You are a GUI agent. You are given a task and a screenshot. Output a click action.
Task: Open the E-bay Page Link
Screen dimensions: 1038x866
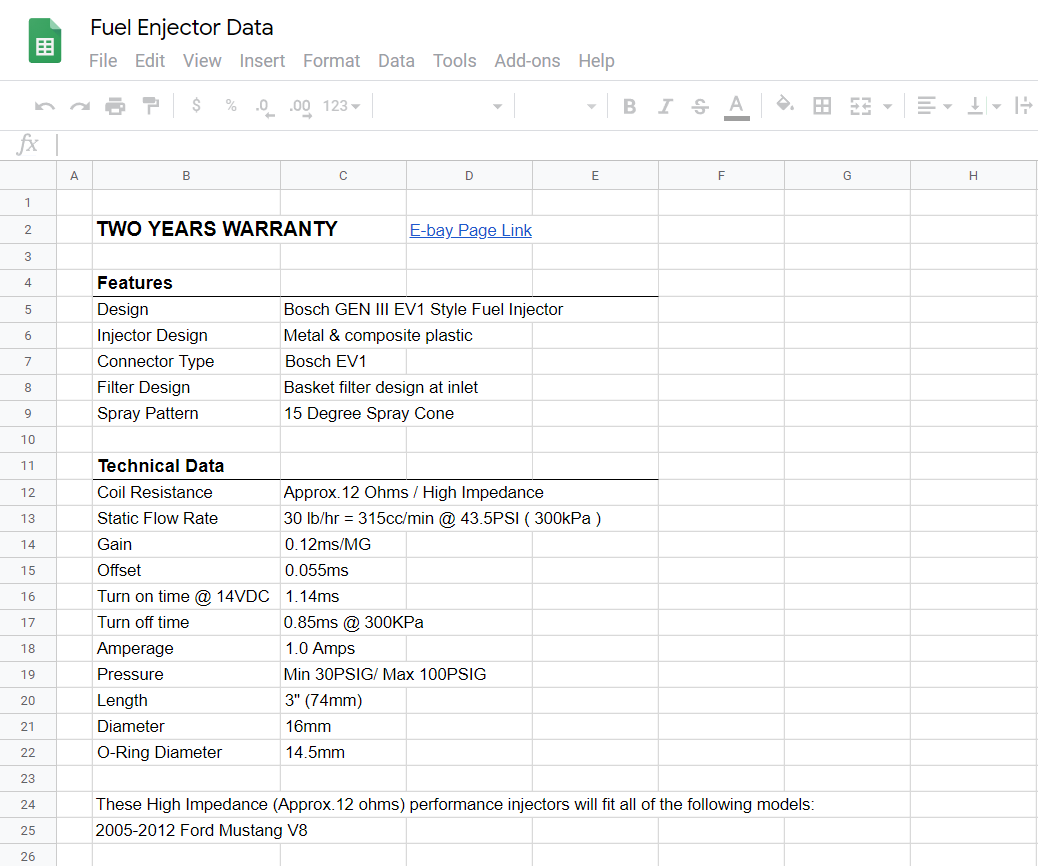[470, 230]
